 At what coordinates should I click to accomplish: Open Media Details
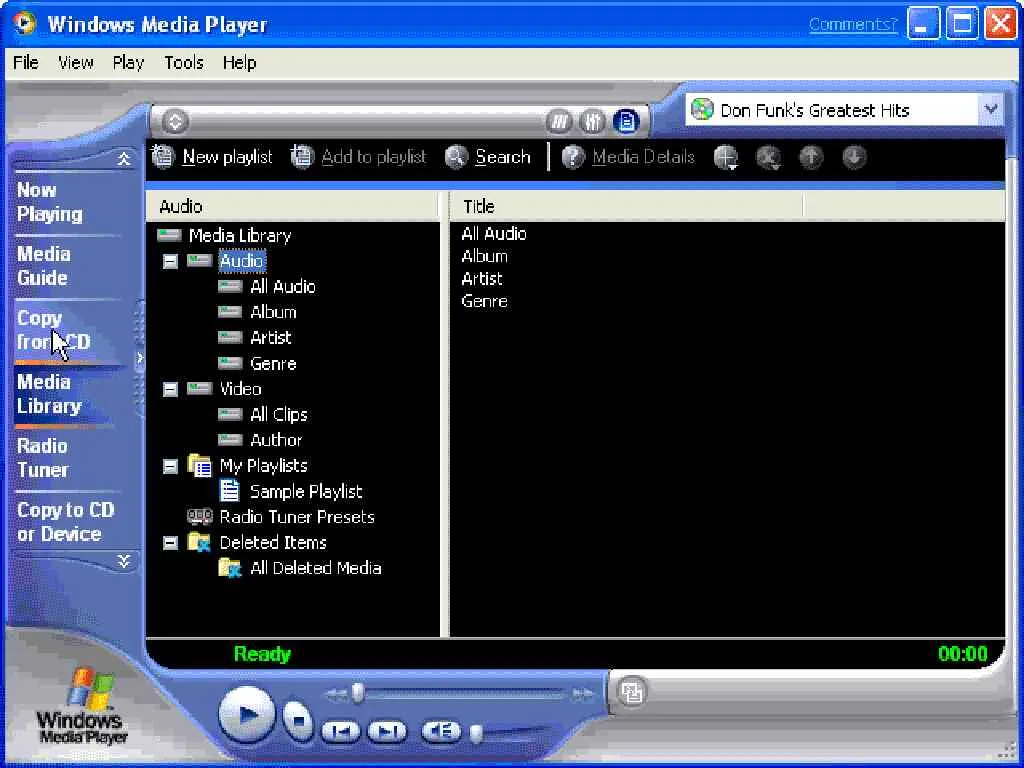628,157
